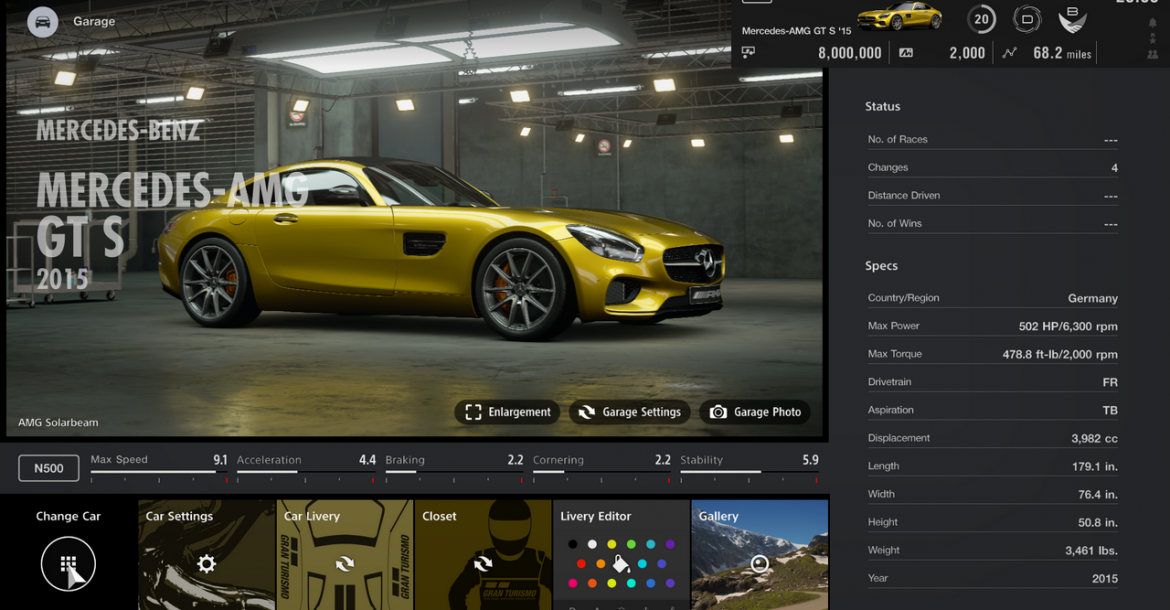Open the notifications bell icon
The image size is (1170, 610).
pyautogui.click(x=1153, y=24)
